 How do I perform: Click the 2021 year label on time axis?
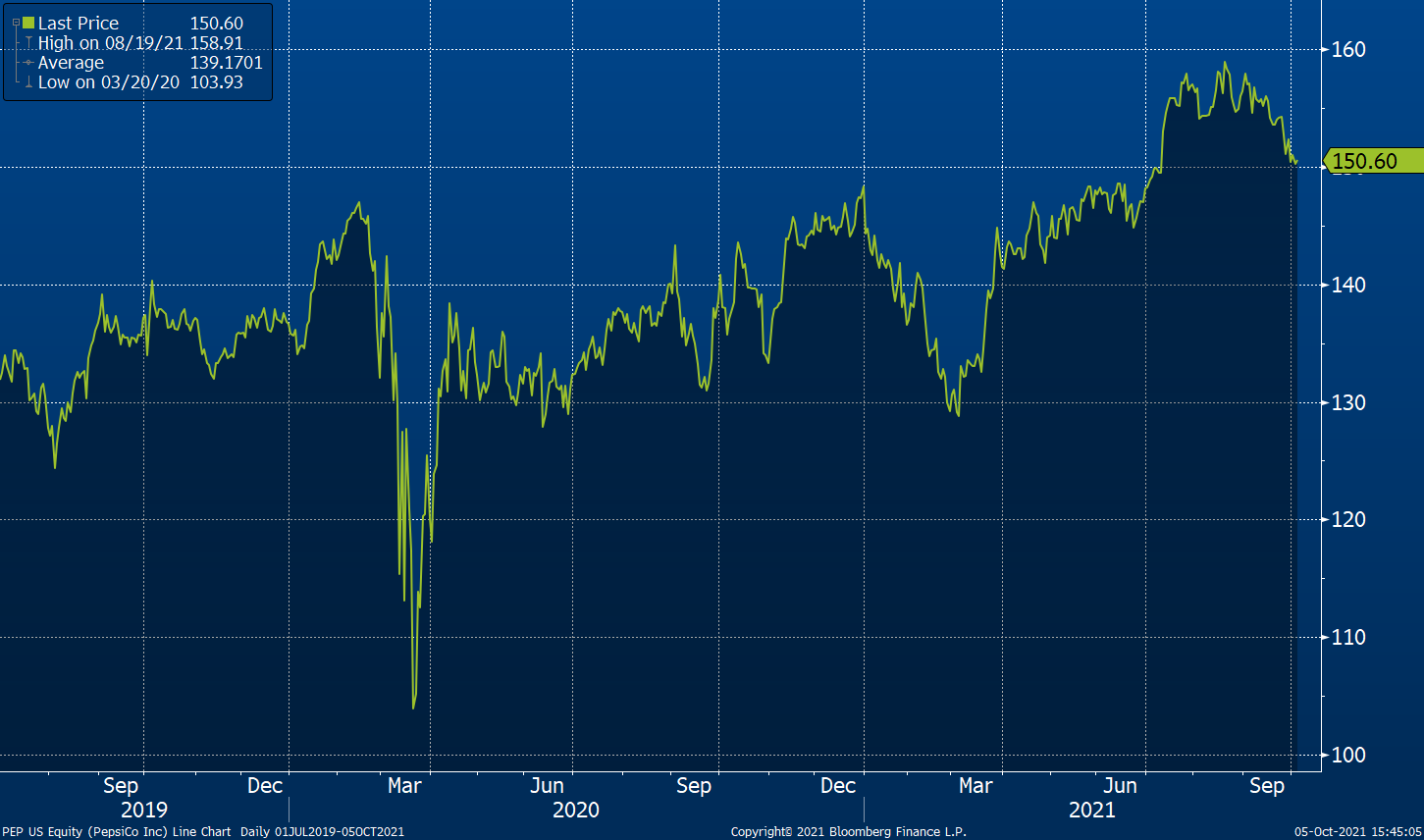point(1092,811)
